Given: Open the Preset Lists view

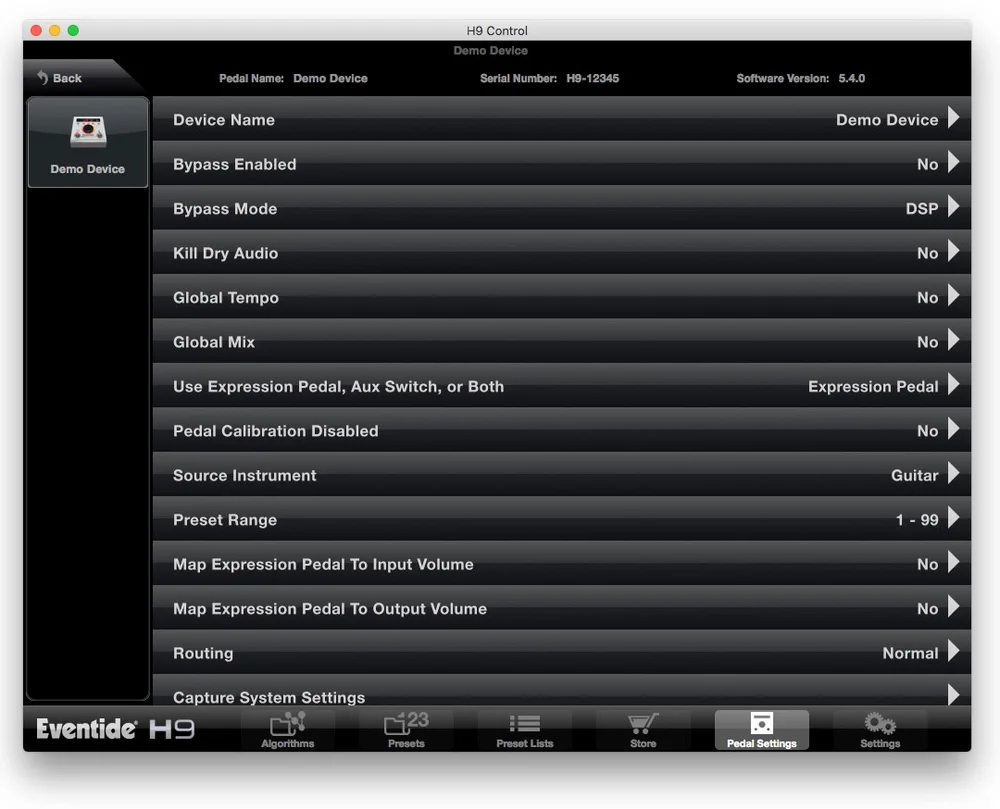Looking at the screenshot, I should coord(525,729).
